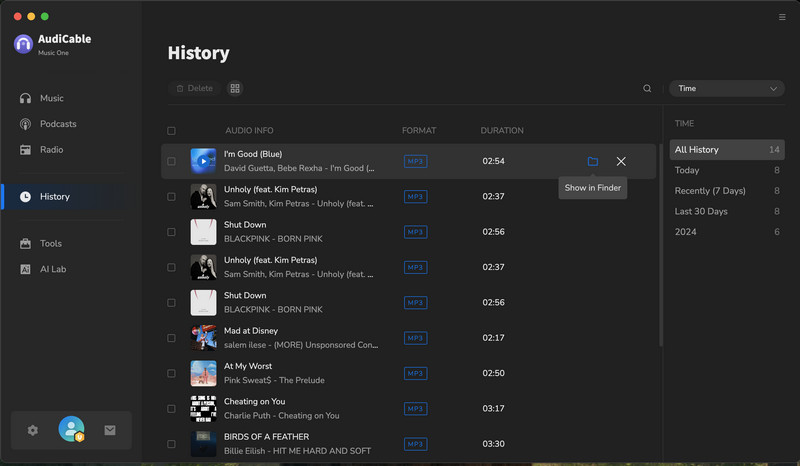Remove I'm Good (Blue) from history
Image resolution: width=800 pixels, height=466 pixels.
click(x=621, y=161)
